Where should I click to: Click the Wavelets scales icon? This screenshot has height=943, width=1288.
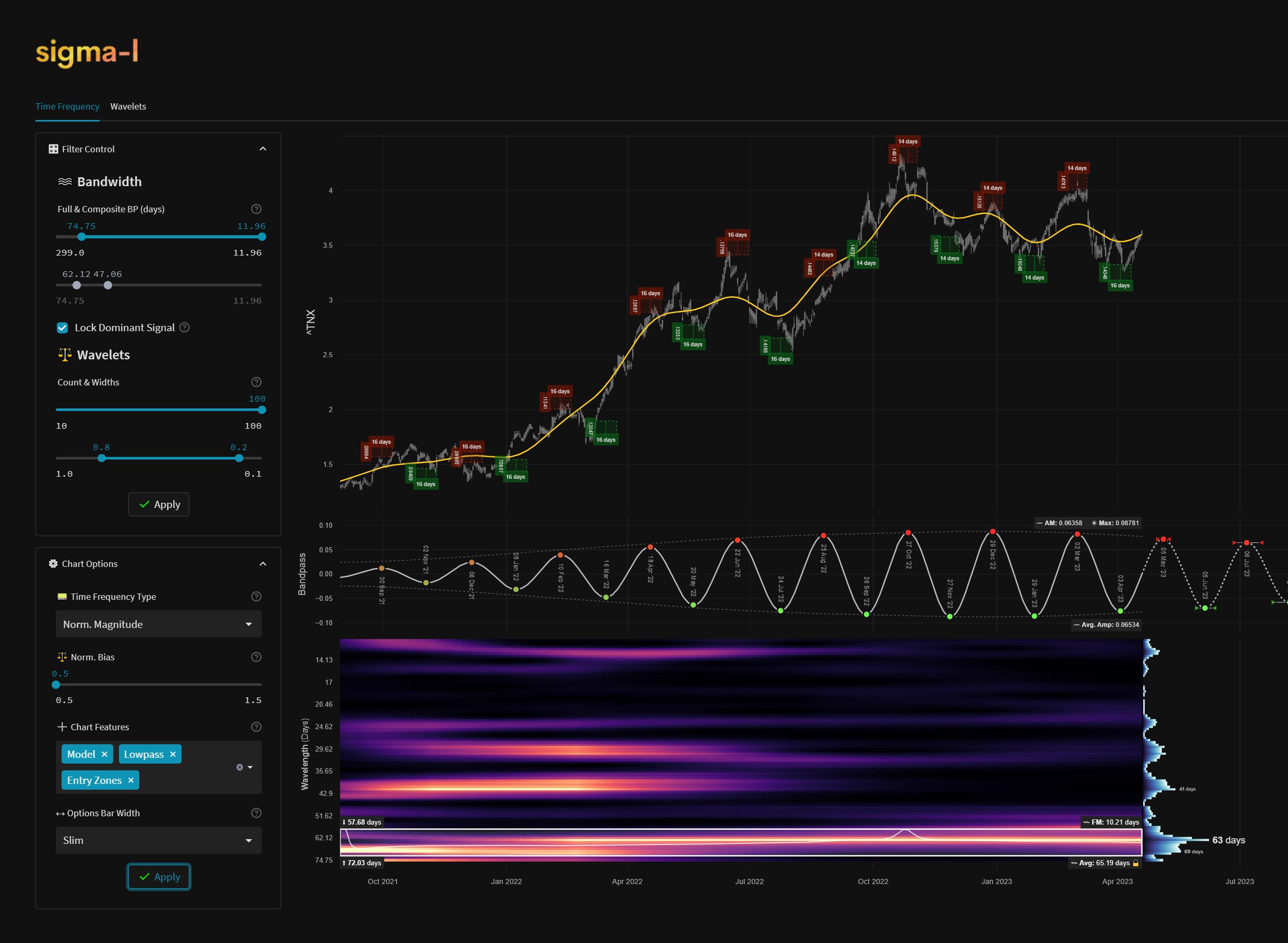click(65, 355)
